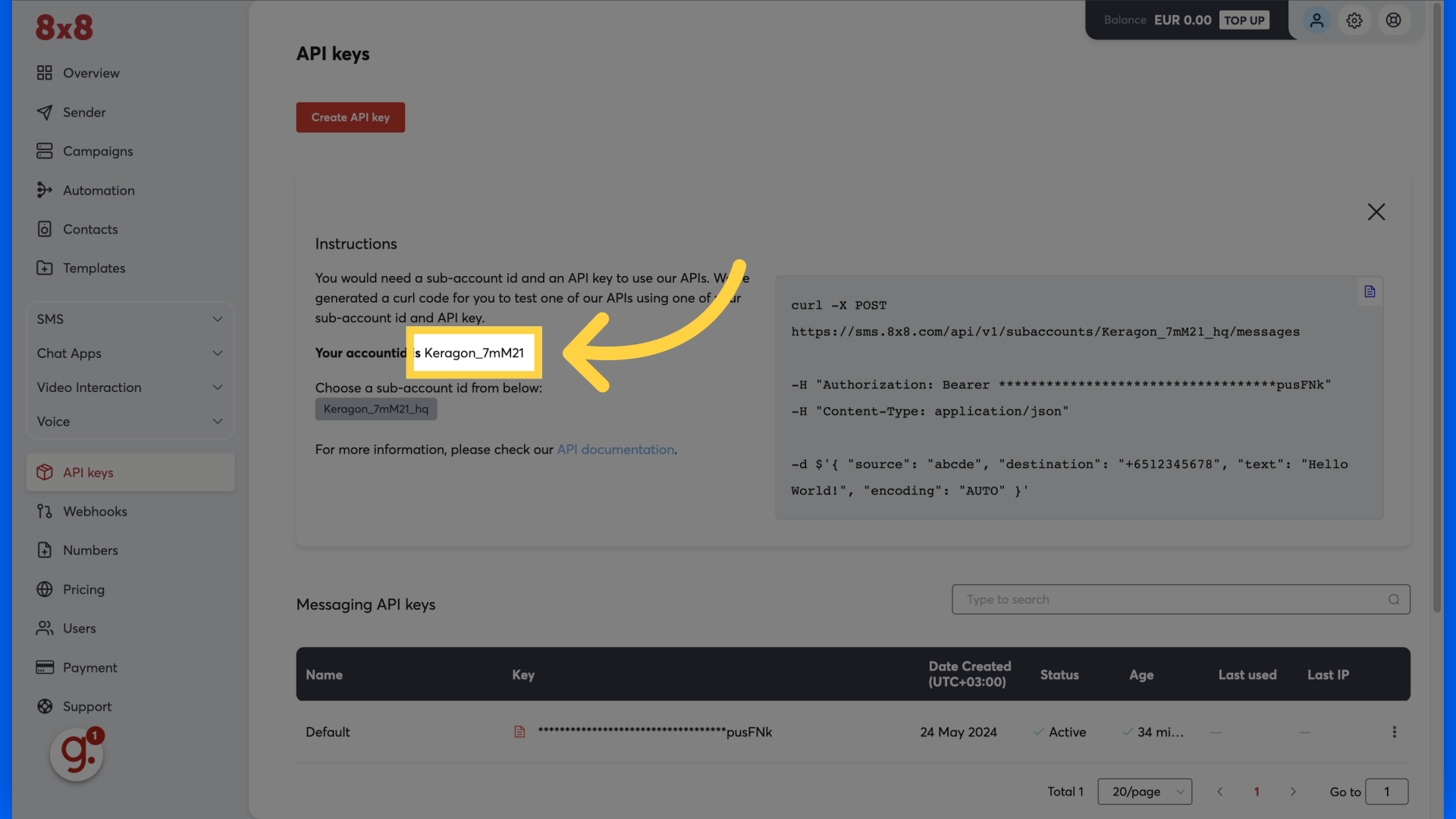Click the Overview grid icon

pyautogui.click(x=45, y=73)
